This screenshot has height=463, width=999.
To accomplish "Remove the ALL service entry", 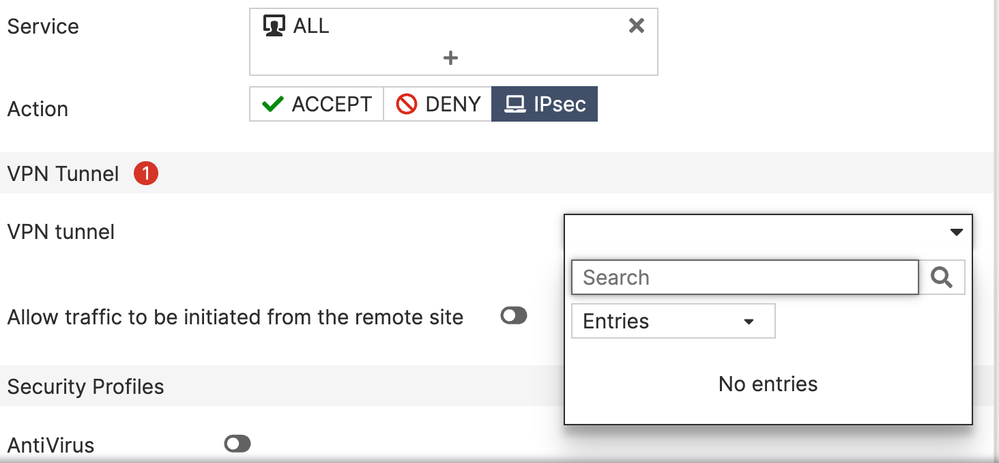I will click(636, 26).
